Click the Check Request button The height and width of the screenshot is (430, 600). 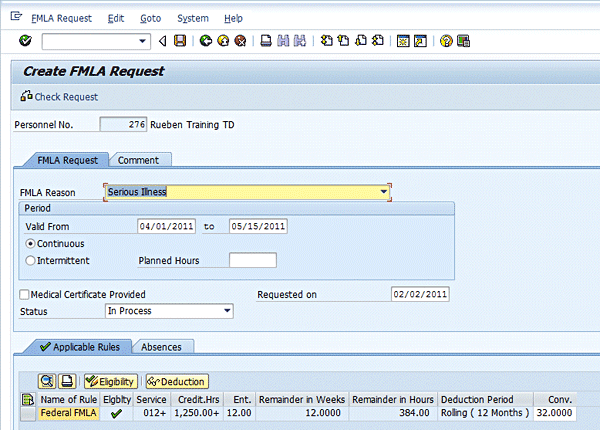(59, 96)
